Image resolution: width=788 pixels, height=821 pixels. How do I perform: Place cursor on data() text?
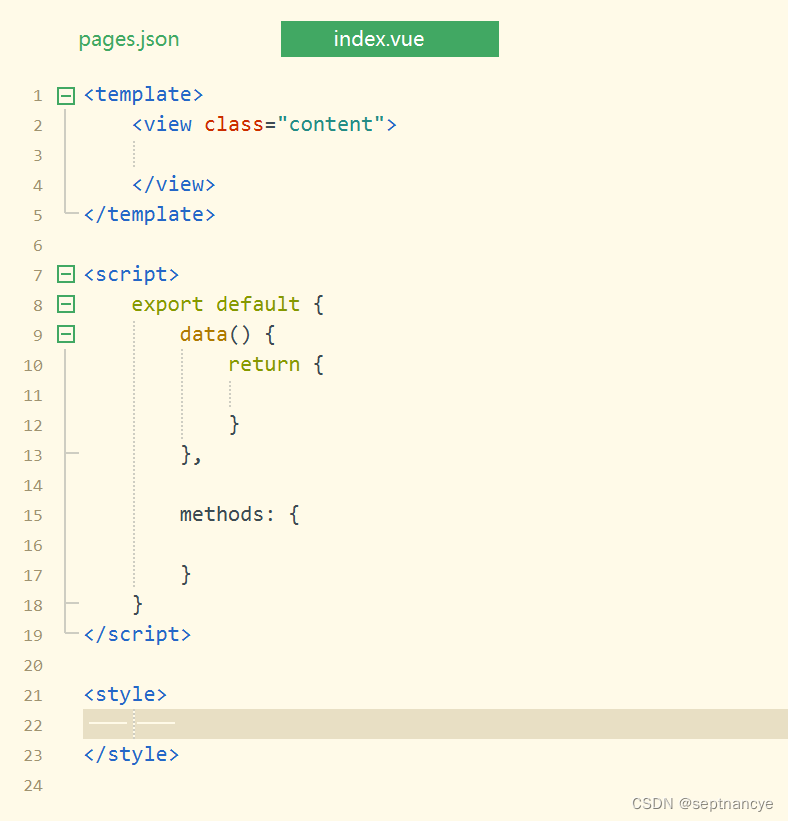point(215,334)
